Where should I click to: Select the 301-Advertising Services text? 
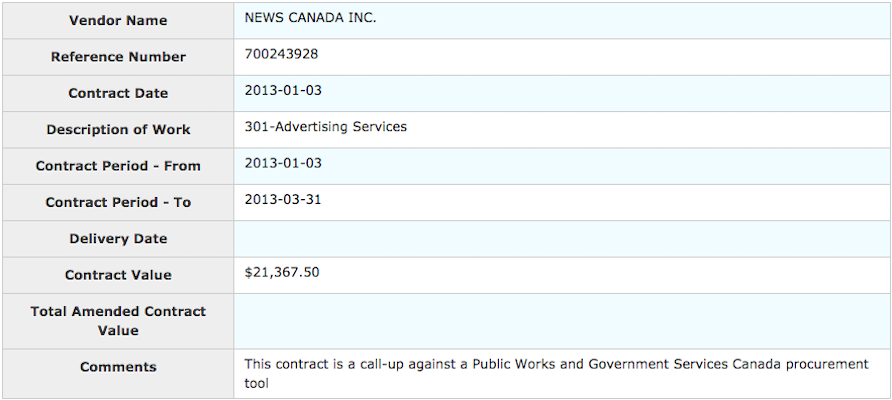point(325,127)
